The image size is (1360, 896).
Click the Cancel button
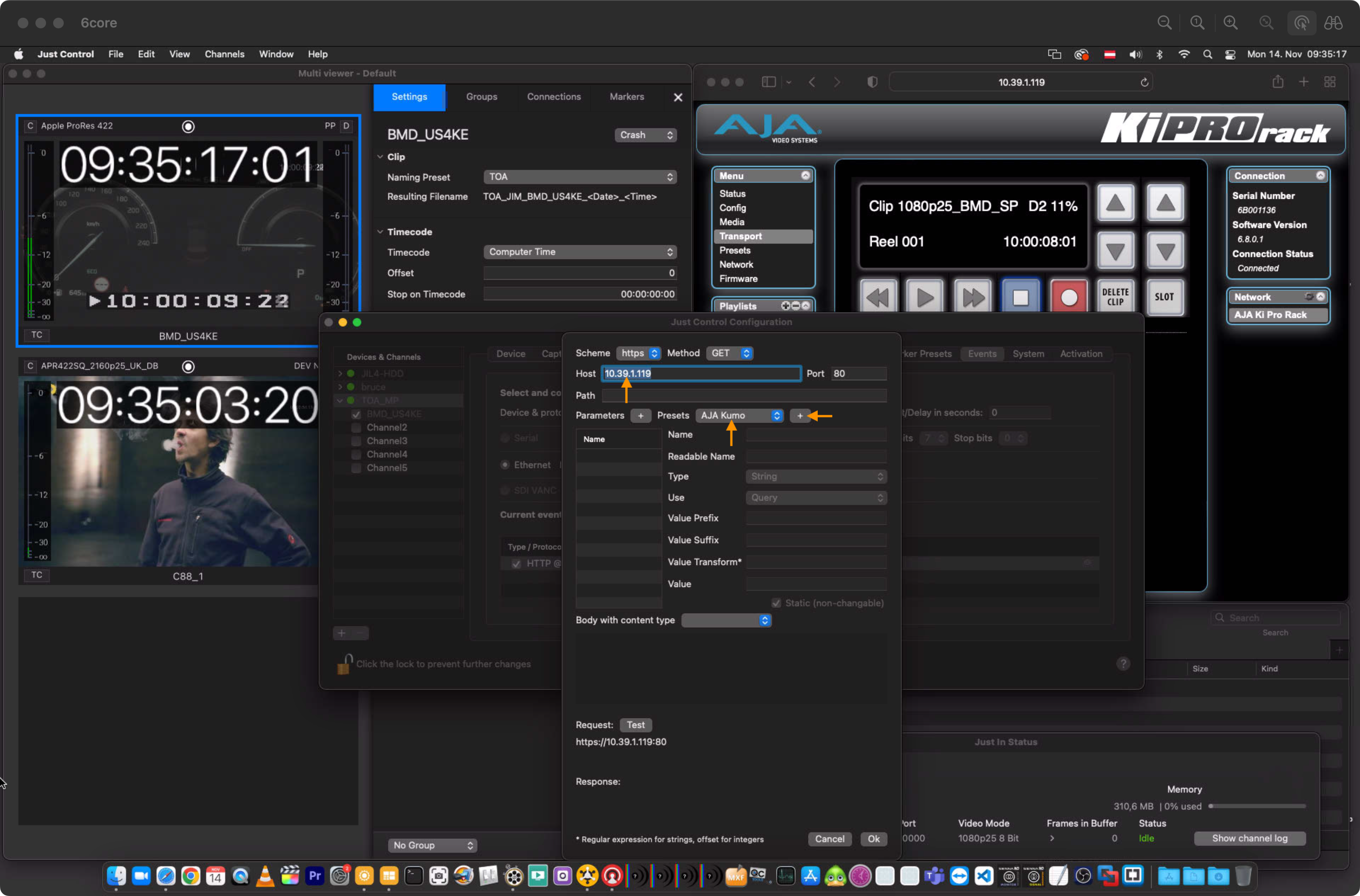(829, 839)
